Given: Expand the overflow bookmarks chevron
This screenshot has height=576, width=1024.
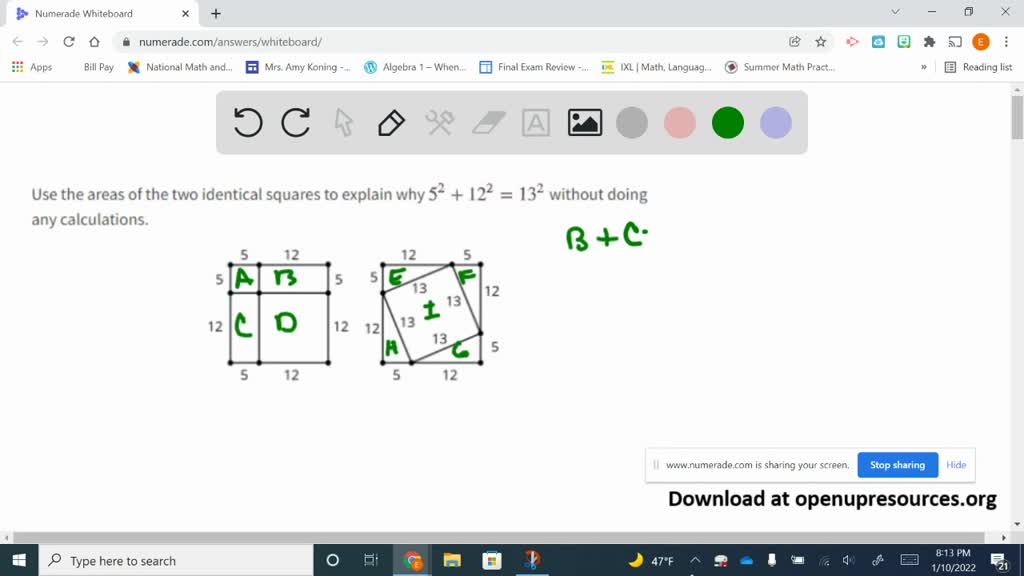Looking at the screenshot, I should tap(925, 67).
